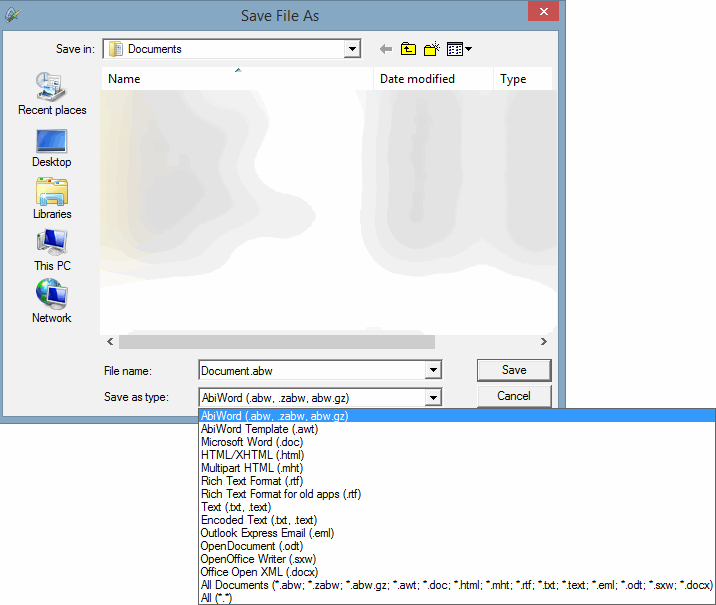Screen dimensions: 716x605
Task: Collapse the Save as type dropdown arrow
Action: pyautogui.click(x=433, y=398)
